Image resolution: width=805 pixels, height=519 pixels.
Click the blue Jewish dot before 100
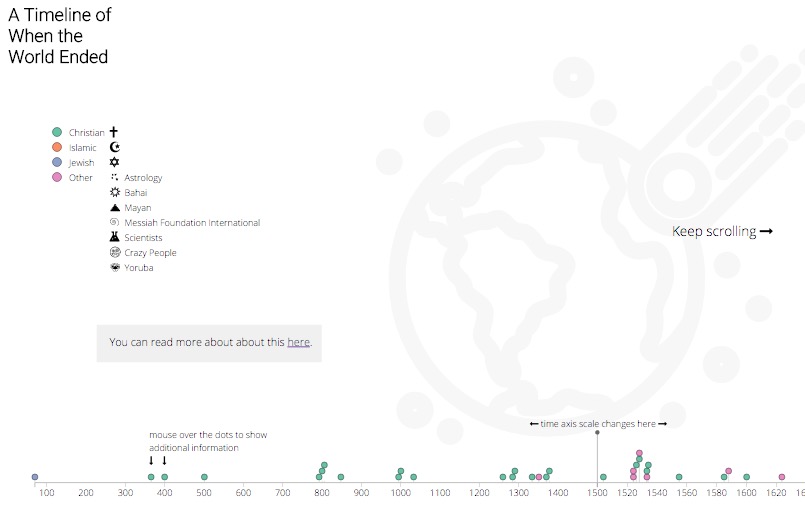35,477
